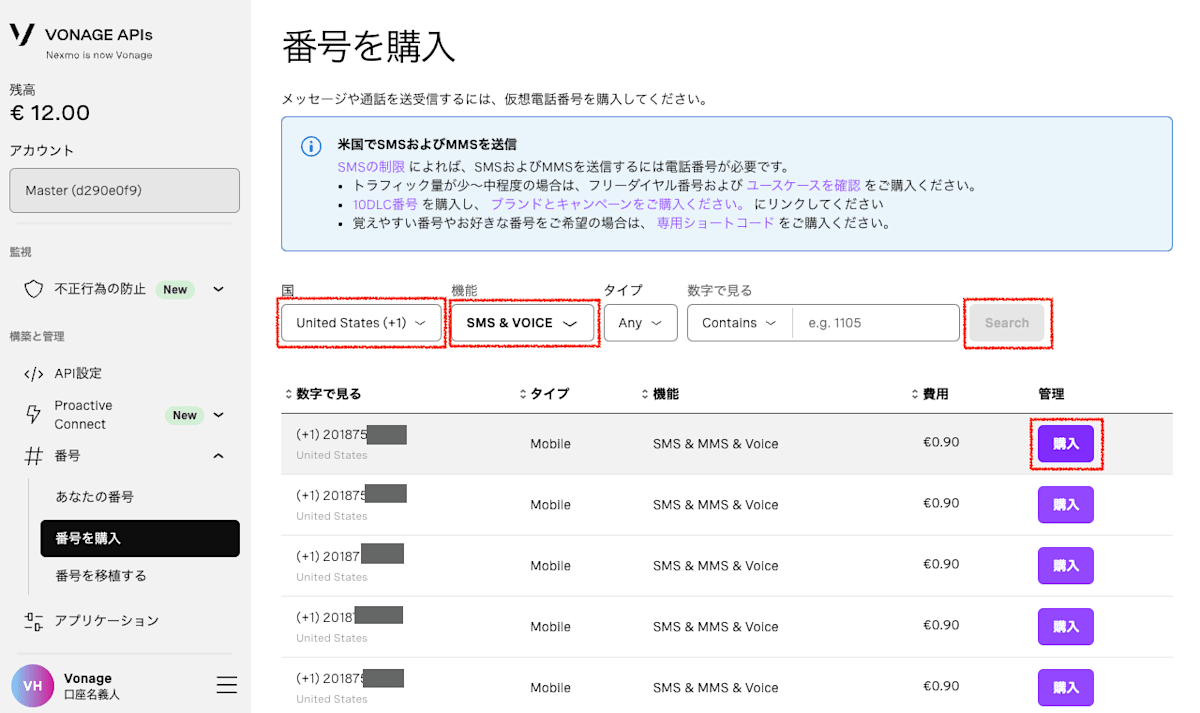This screenshot has height=713, width=1200.
Task: Click 購入 for the 20187 number row
Action: pyautogui.click(x=1066, y=565)
